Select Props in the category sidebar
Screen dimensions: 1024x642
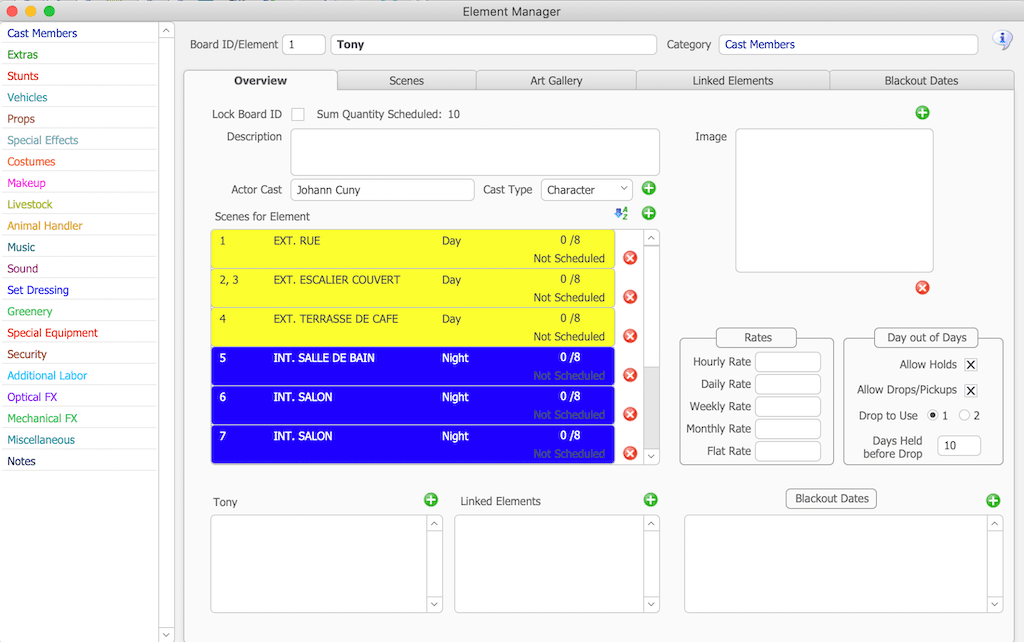[x=21, y=119]
